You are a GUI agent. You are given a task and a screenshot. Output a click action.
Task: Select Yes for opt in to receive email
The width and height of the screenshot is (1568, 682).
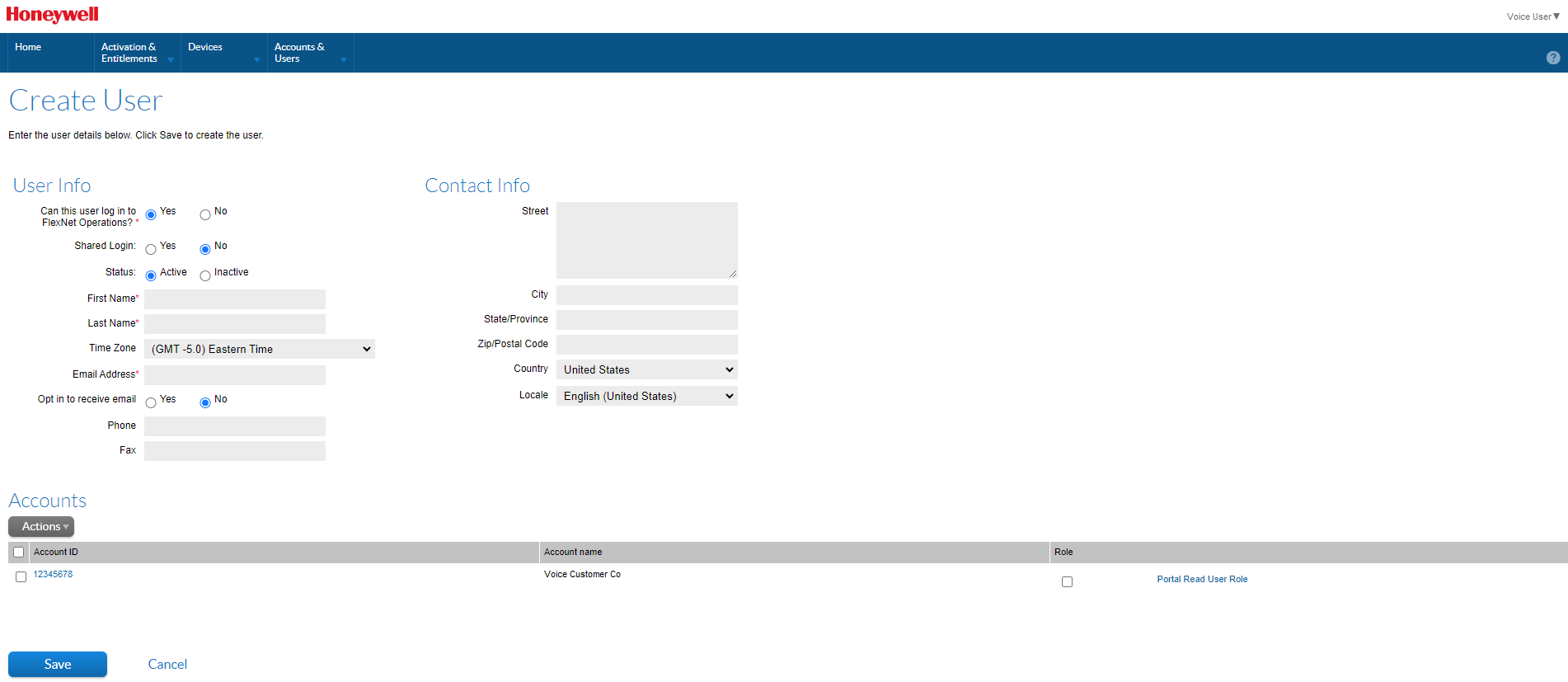click(151, 403)
